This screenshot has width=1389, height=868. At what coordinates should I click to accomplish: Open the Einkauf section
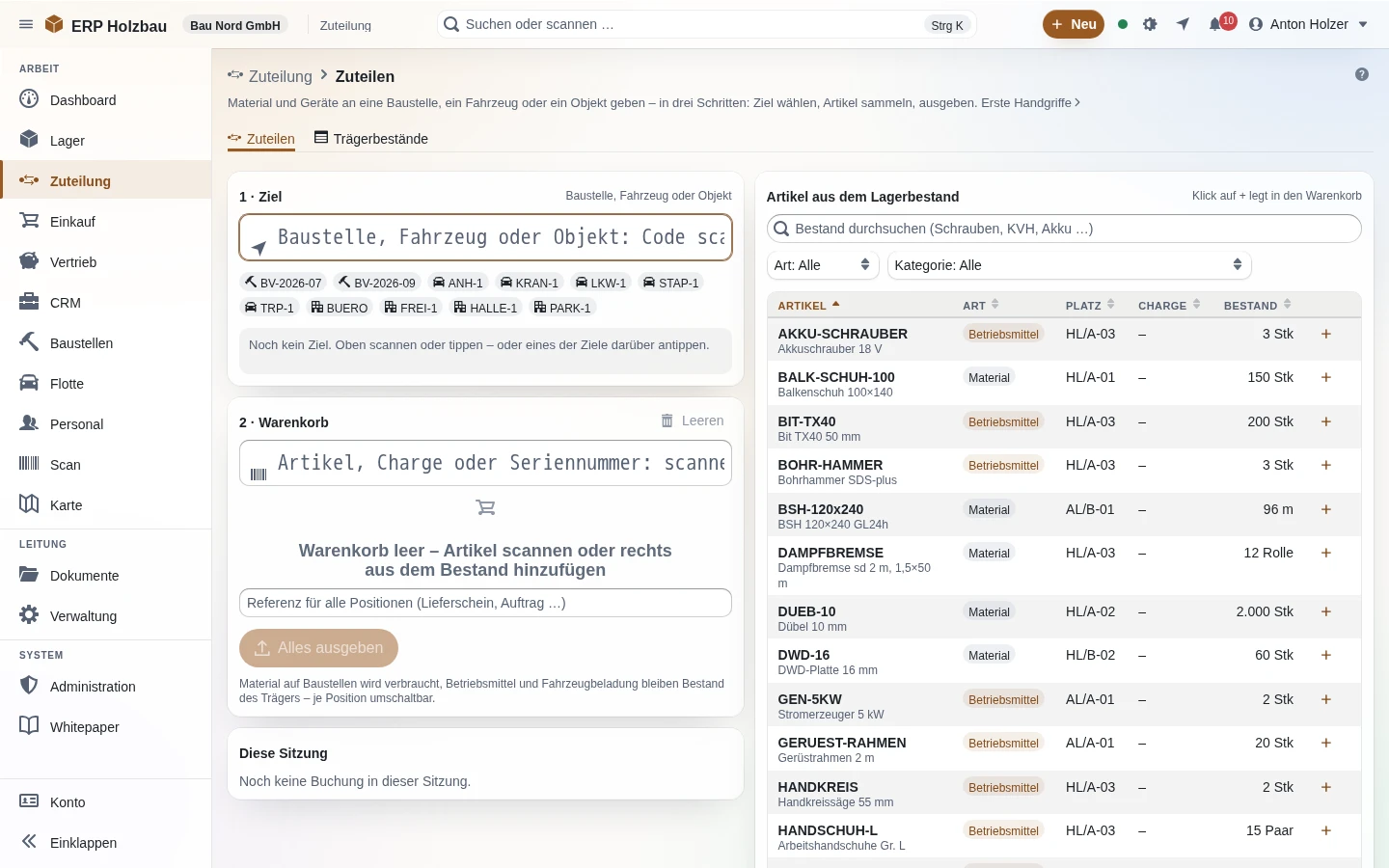coord(106,221)
